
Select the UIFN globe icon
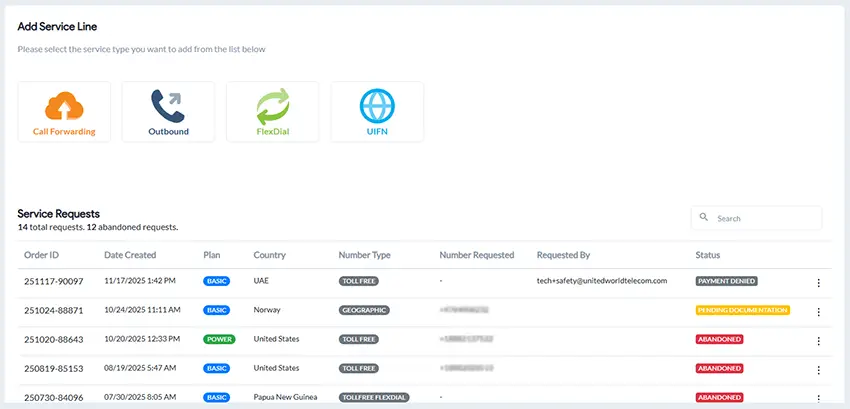coord(377,106)
